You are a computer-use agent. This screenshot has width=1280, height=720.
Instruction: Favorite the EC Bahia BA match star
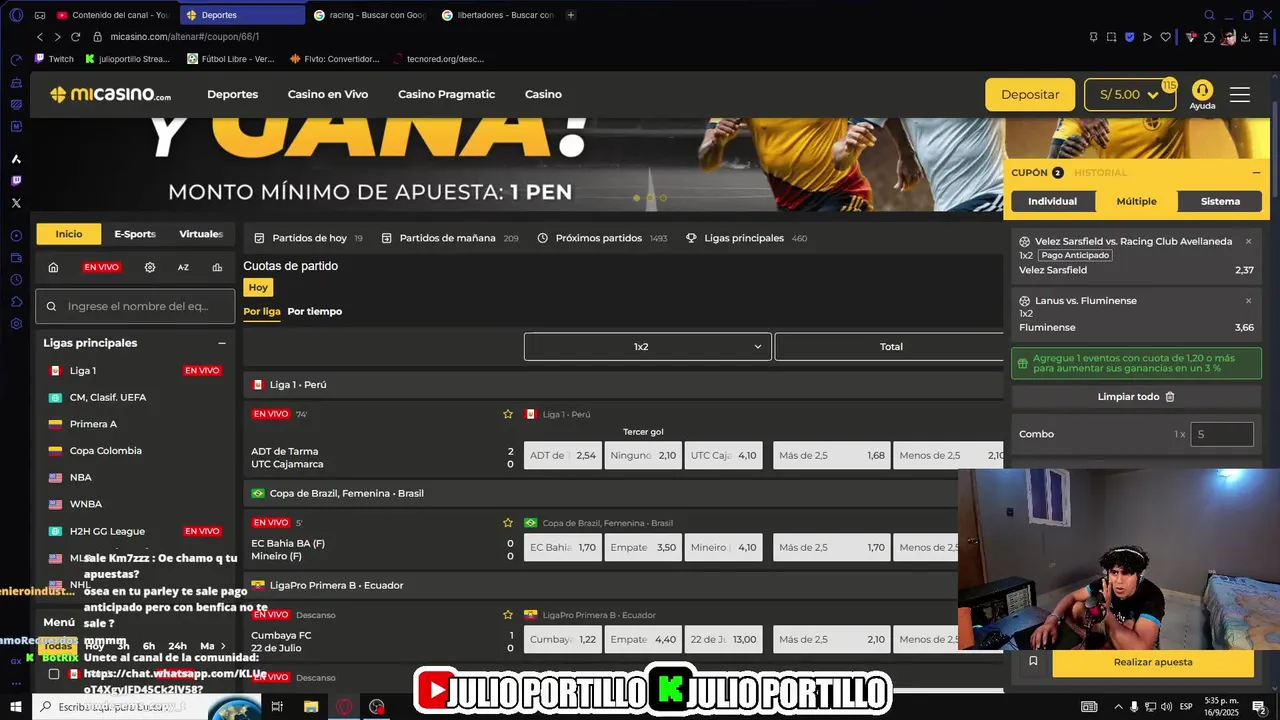pyautogui.click(x=508, y=523)
